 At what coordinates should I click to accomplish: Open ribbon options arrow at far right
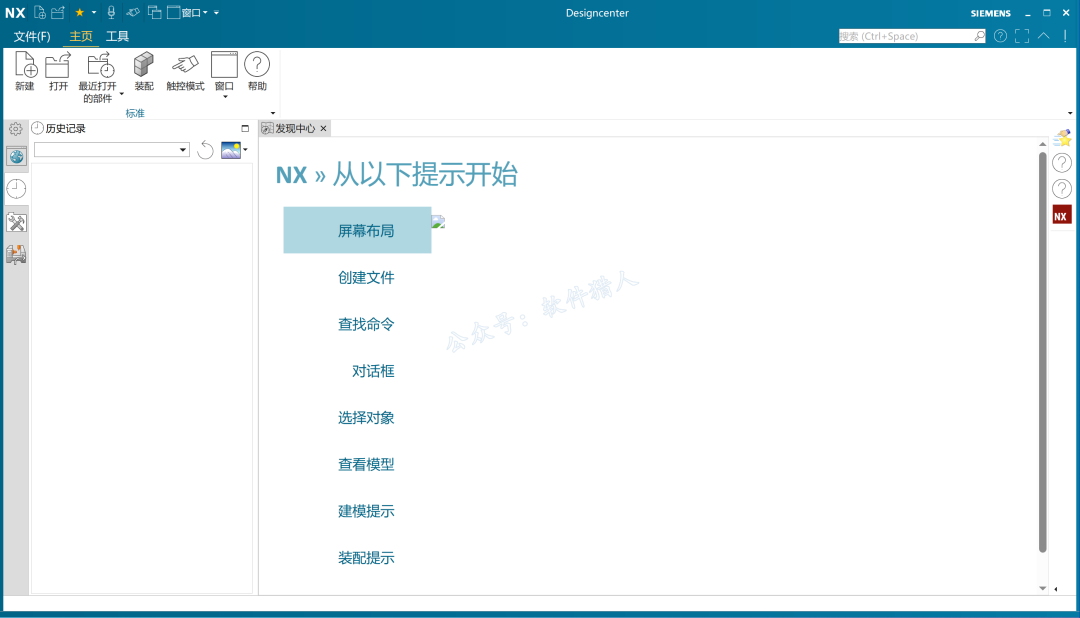coord(1070,113)
